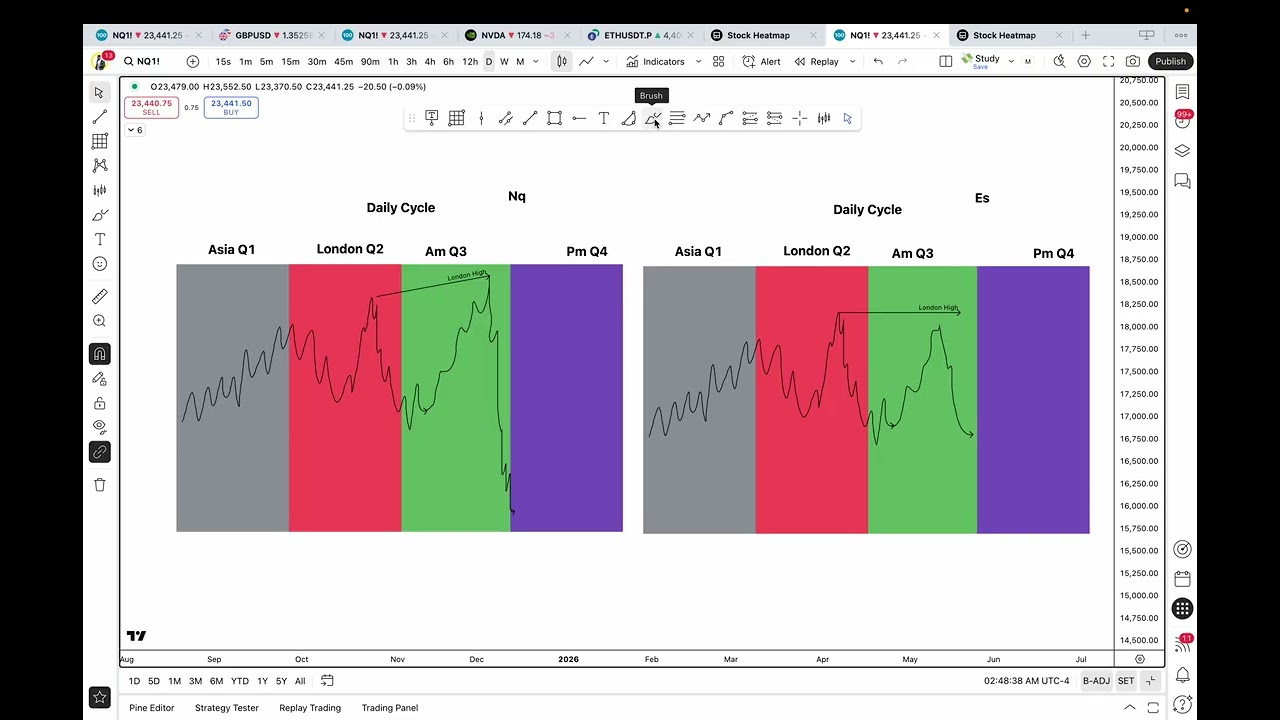Open chart style dropdown next to line icon
1280x720 pixels.
[608, 61]
